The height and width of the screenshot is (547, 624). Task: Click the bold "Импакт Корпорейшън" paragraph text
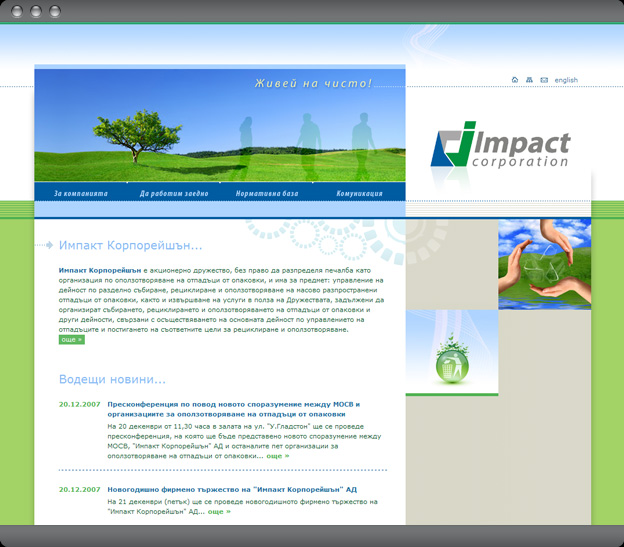[100, 270]
